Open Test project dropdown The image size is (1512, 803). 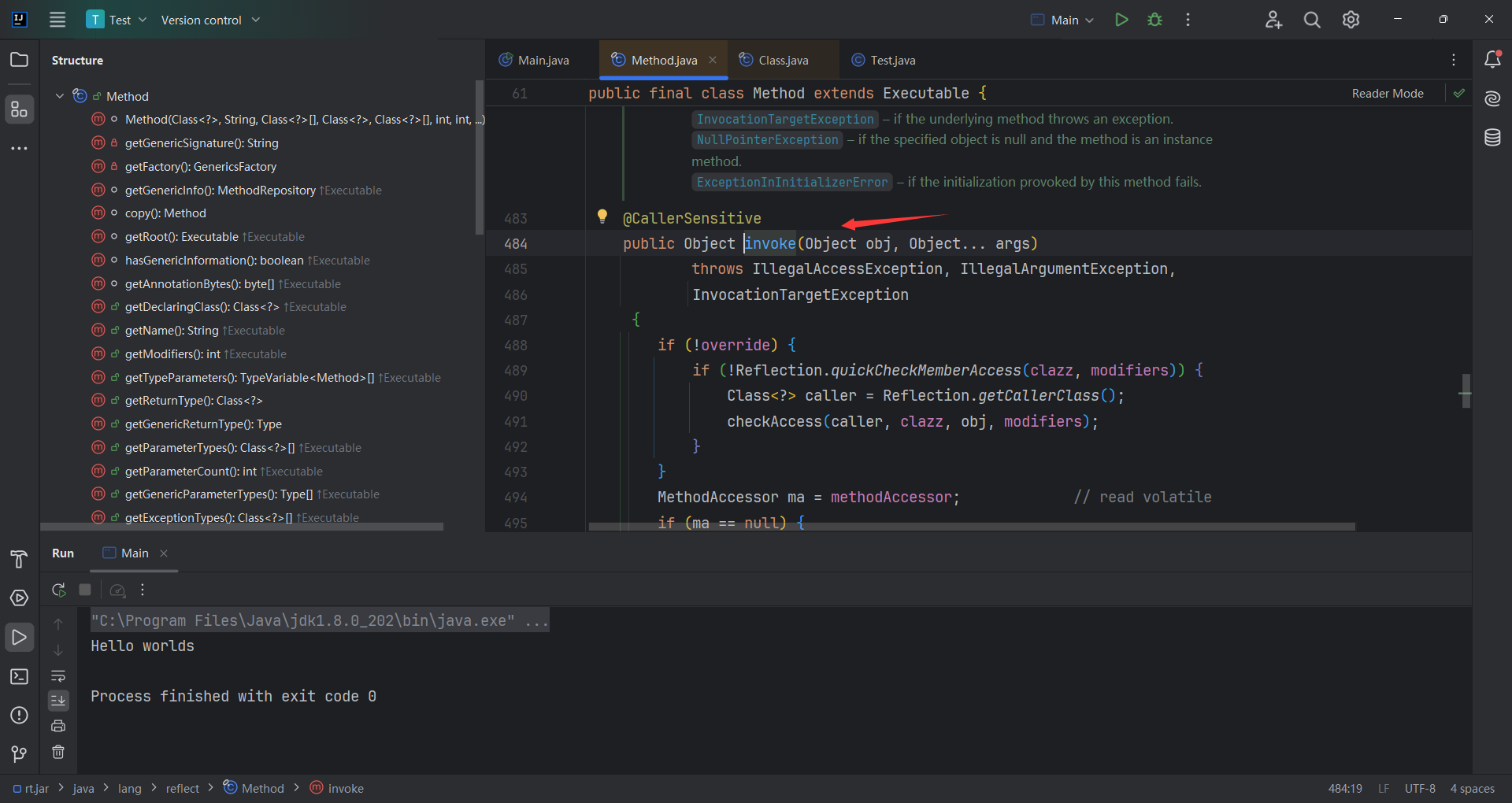(x=117, y=20)
